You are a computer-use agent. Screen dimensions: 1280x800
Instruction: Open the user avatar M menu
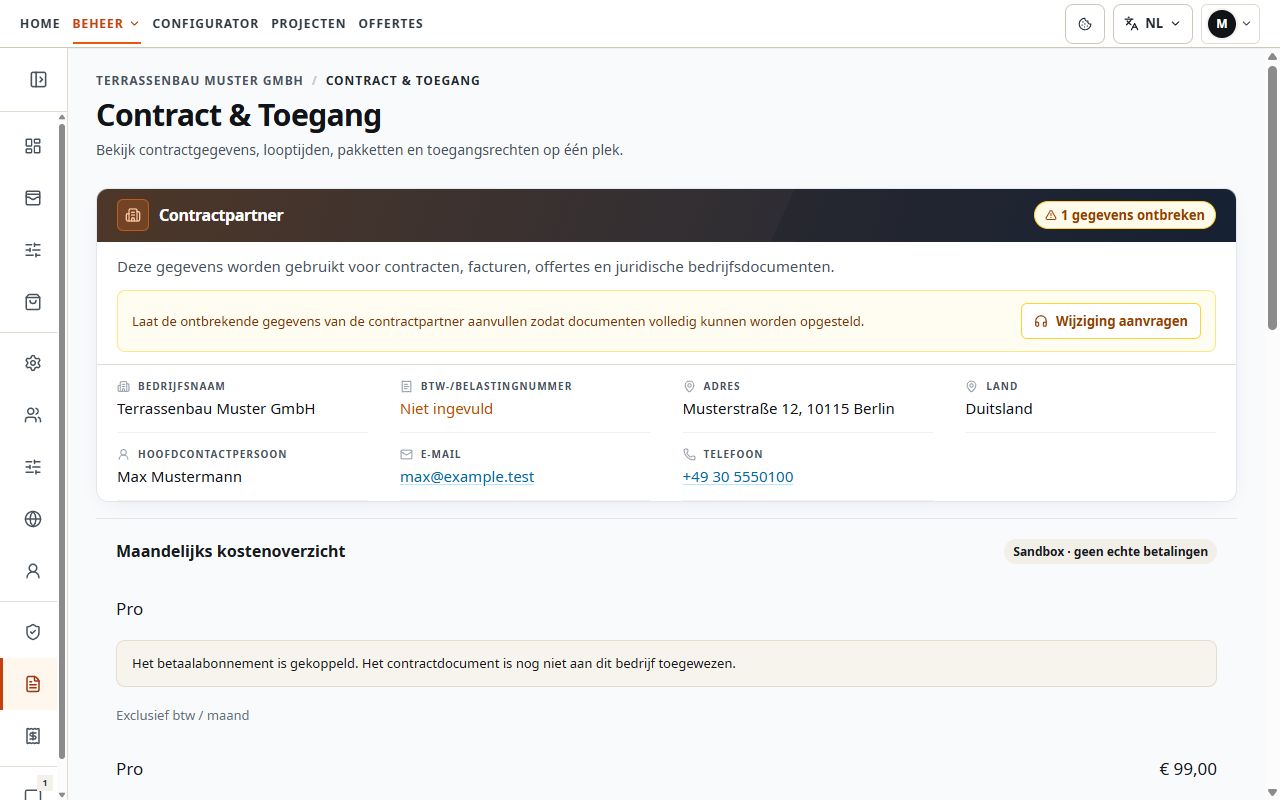coord(1230,24)
